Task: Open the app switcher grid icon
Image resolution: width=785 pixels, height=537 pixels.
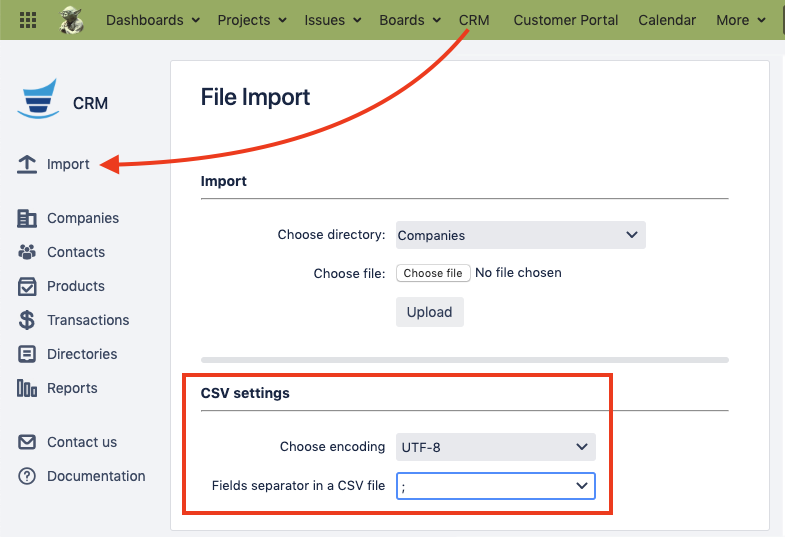Action: 28,20
